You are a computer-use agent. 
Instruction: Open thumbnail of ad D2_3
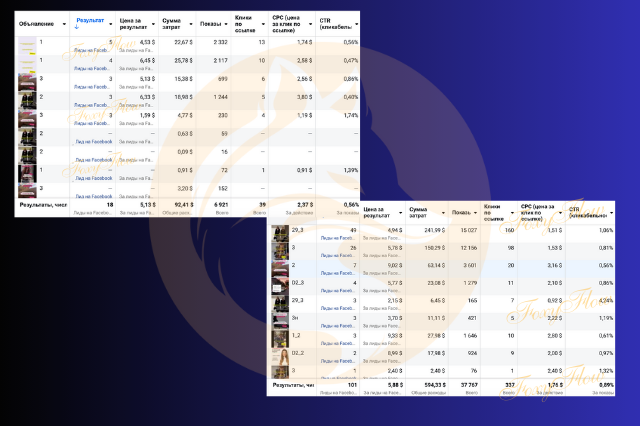click(280, 286)
